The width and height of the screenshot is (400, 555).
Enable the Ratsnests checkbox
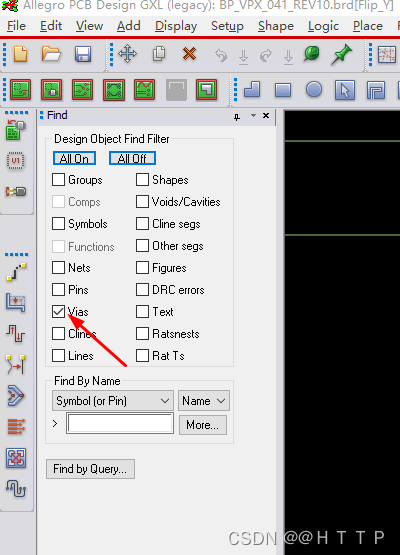tap(142, 333)
